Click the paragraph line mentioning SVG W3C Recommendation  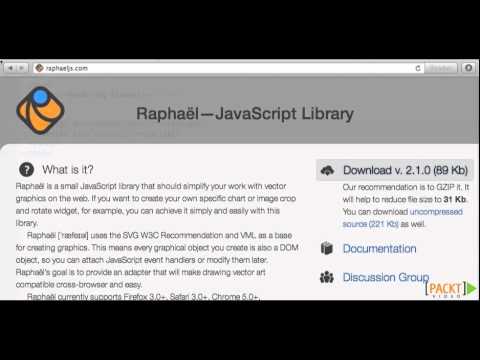159,235
